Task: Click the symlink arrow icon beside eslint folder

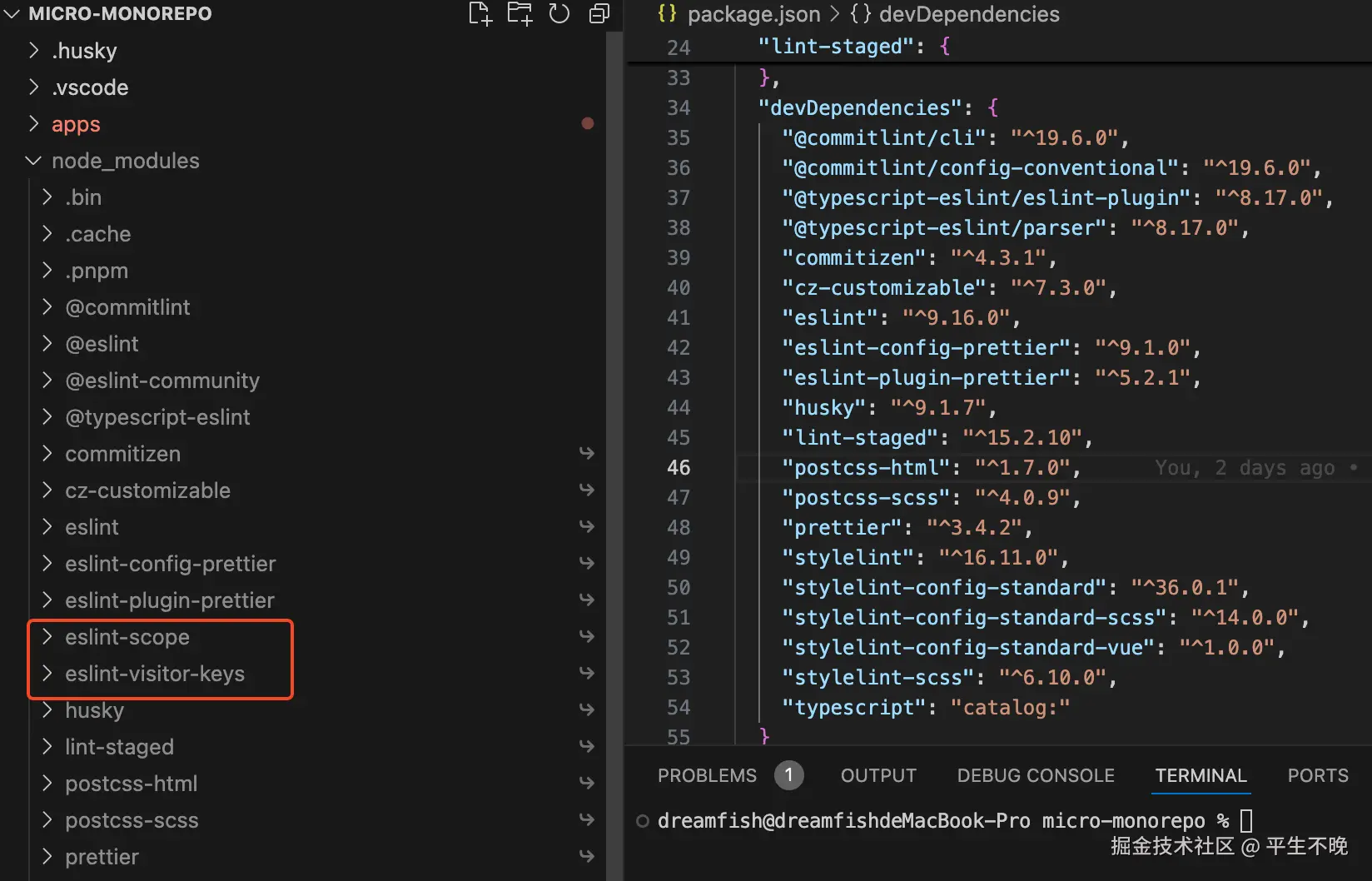Action: point(587,526)
